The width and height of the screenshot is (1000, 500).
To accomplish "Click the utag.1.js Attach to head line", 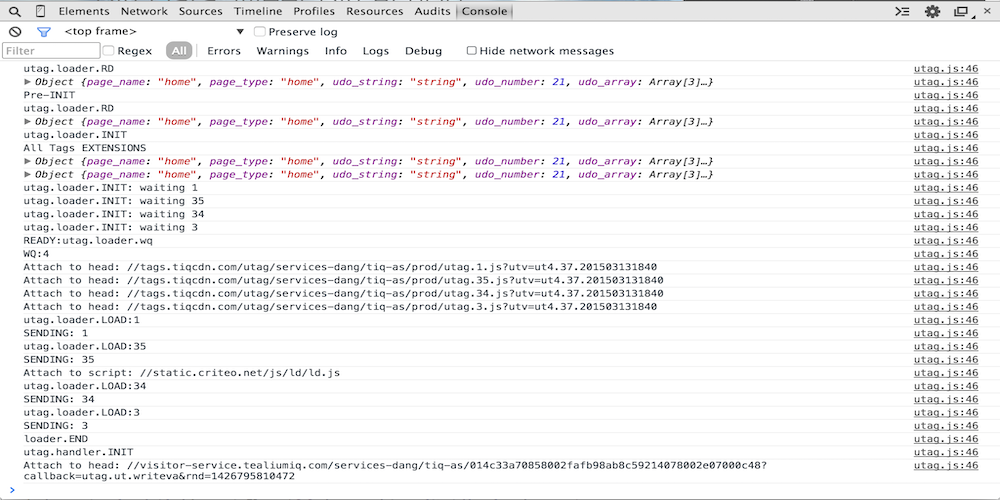I will [340, 267].
